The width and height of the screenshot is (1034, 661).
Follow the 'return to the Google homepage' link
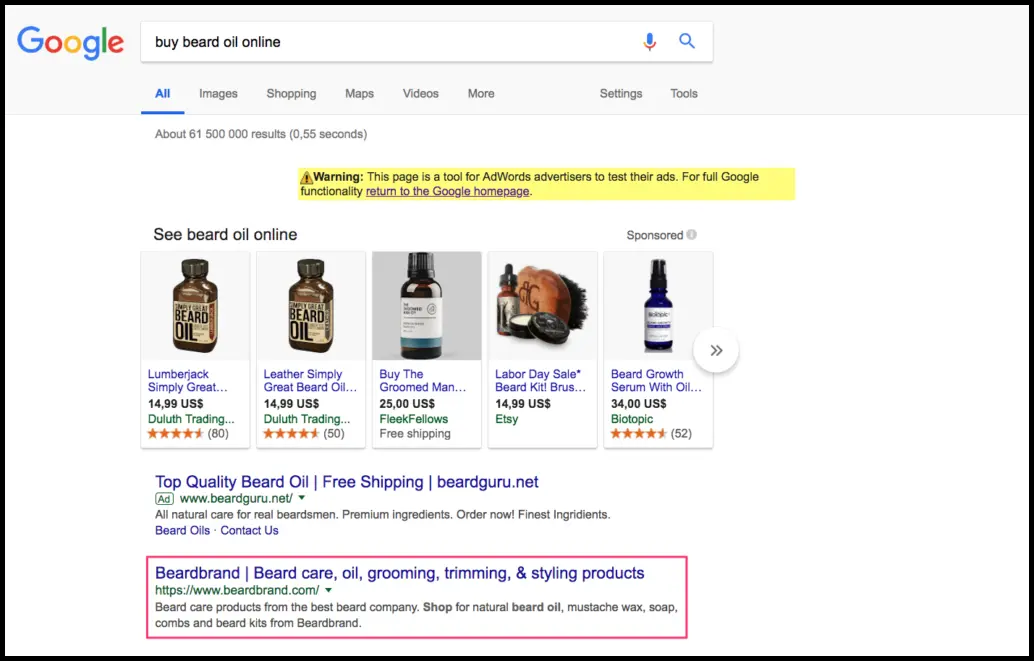(x=448, y=191)
